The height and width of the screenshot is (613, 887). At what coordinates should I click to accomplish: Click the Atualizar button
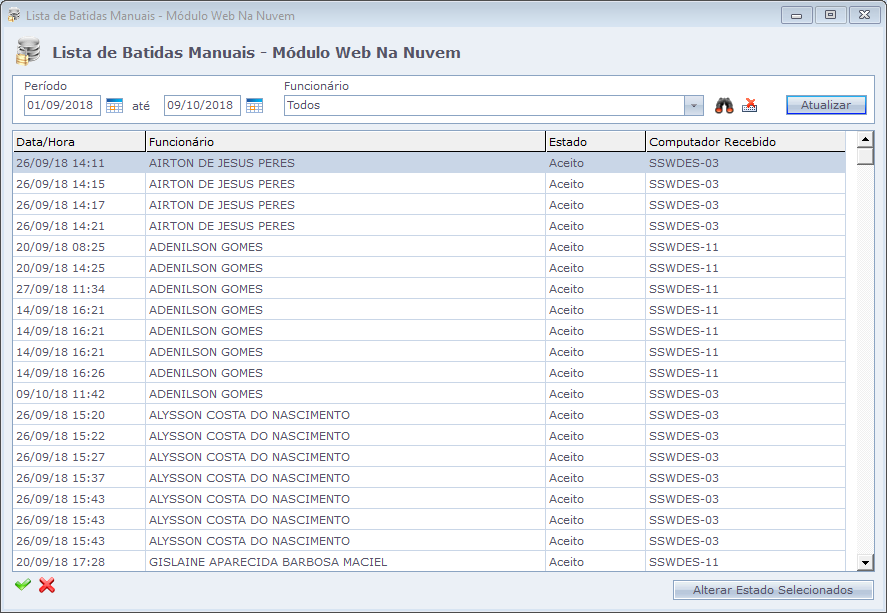pyautogui.click(x=825, y=105)
